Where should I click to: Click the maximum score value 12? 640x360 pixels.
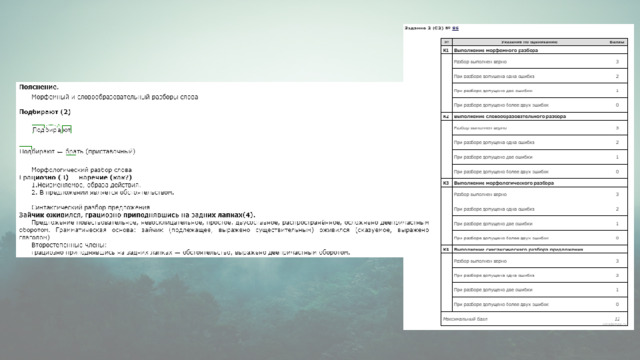(617, 319)
